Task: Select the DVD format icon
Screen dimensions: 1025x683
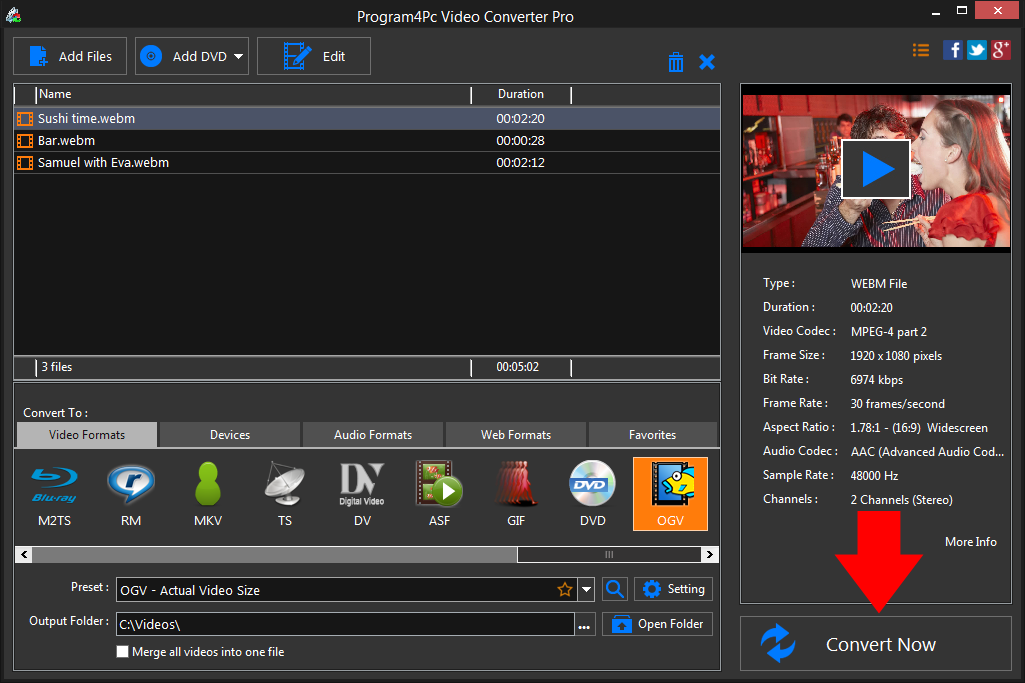Action: point(593,493)
